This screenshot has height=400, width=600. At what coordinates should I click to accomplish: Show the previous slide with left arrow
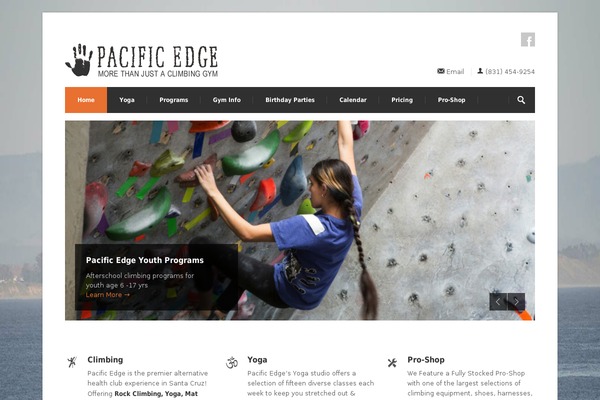(498, 302)
